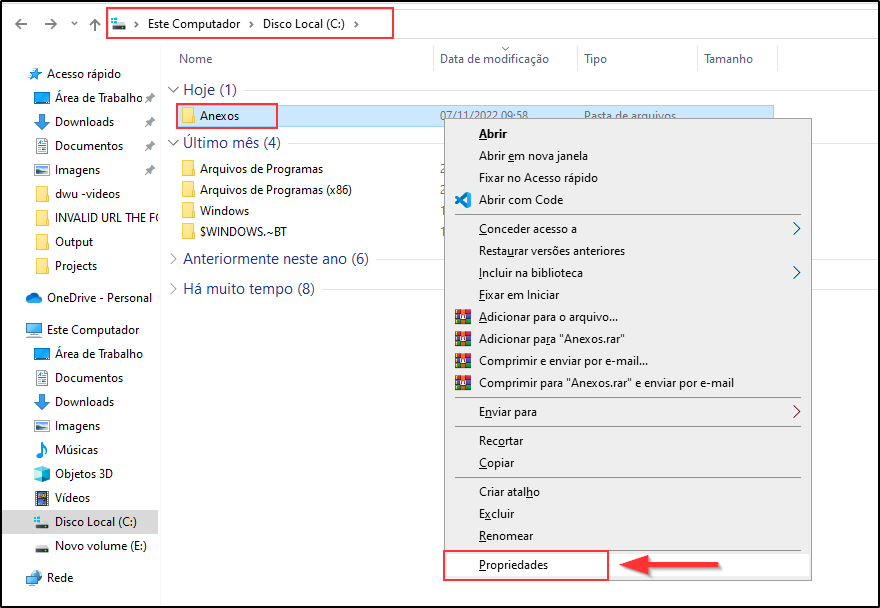880x608 pixels.
Task: Open recent locations dropdown arrow
Action: [73, 24]
